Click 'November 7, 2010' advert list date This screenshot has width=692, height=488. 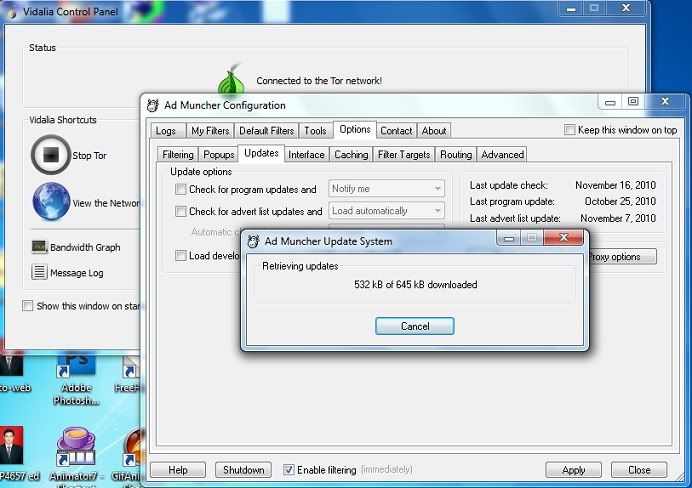pos(618,218)
